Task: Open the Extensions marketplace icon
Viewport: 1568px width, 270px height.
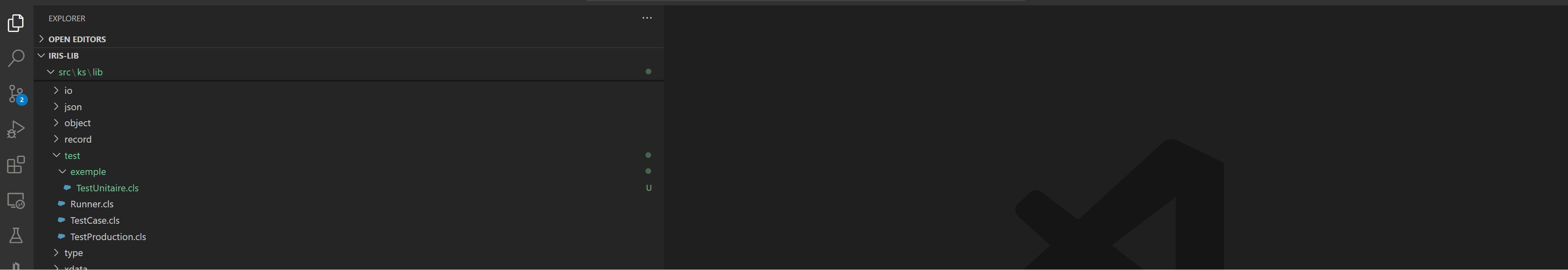Action: point(16,165)
